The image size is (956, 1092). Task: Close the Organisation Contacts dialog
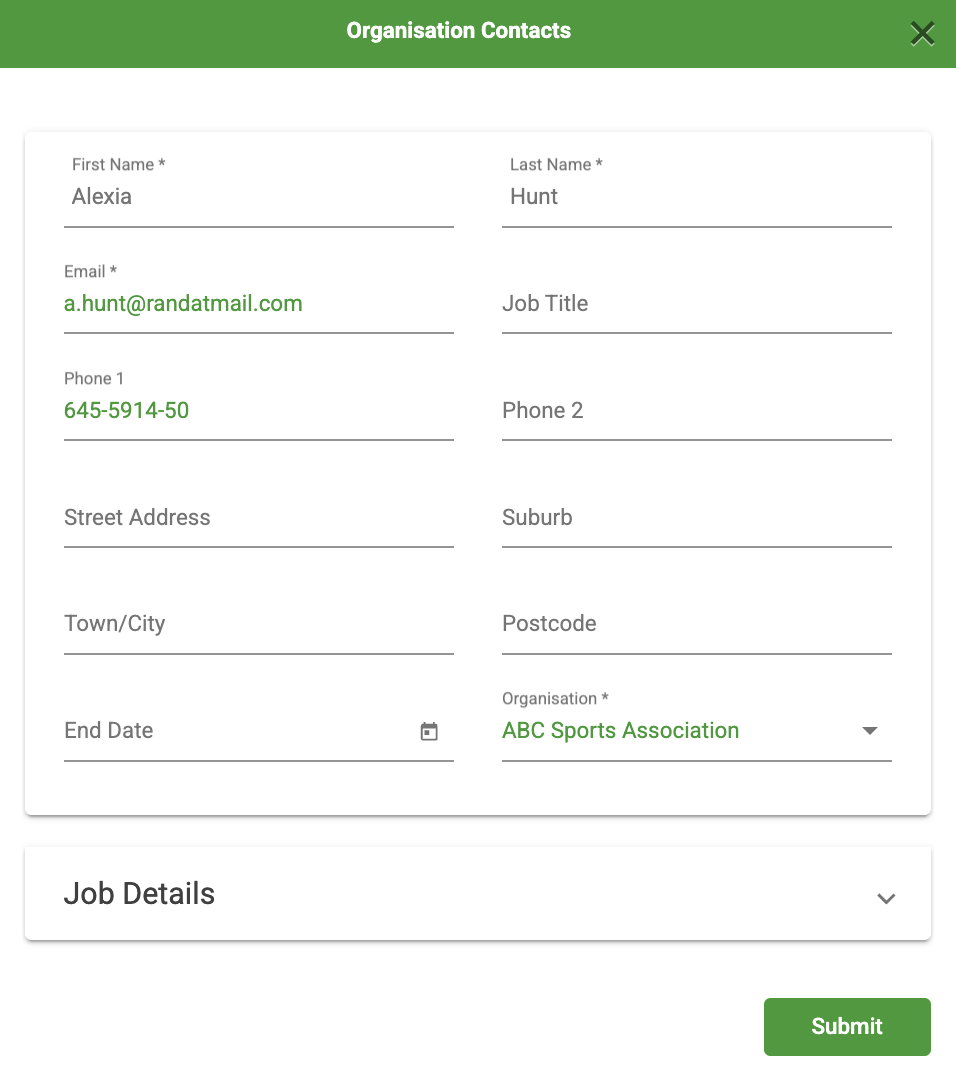click(922, 33)
